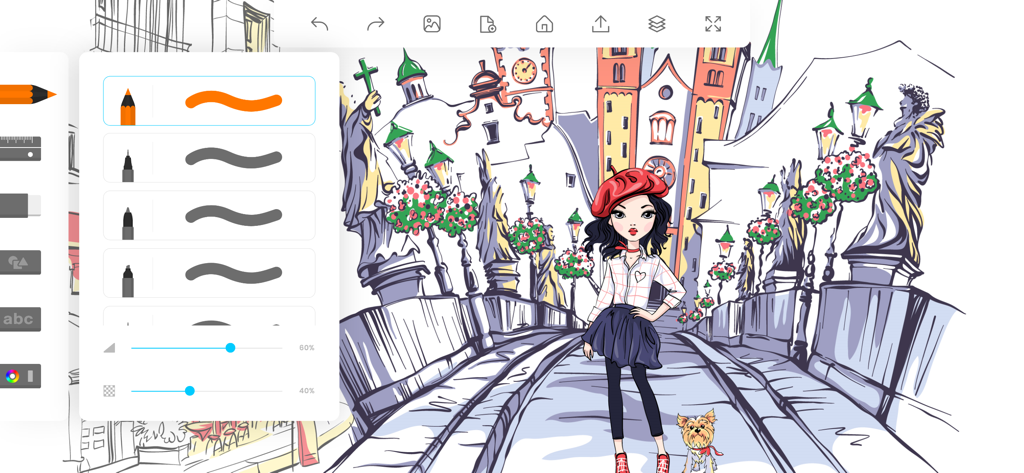Select the ruler tool
This screenshot has height=473, width=1024.
tap(20, 148)
